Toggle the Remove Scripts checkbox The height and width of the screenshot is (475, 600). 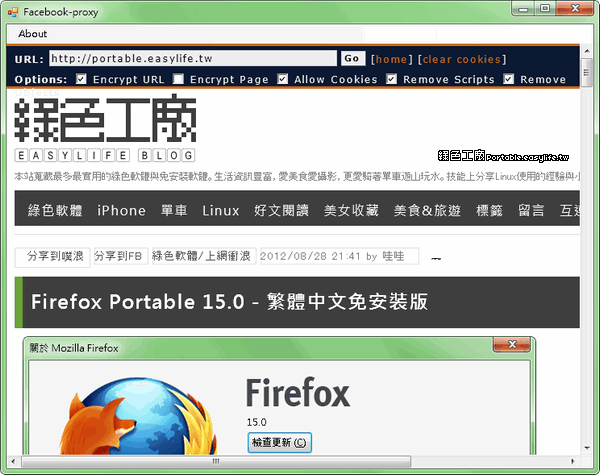click(391, 79)
